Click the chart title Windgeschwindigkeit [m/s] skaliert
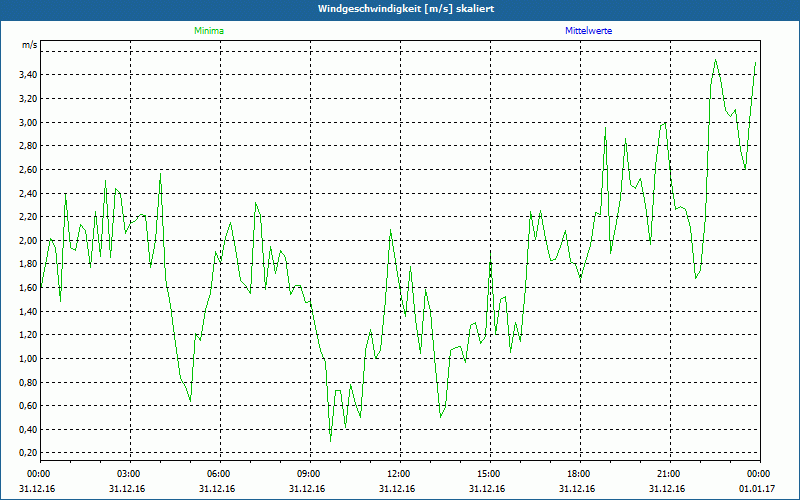The width and height of the screenshot is (800, 500). (406, 9)
